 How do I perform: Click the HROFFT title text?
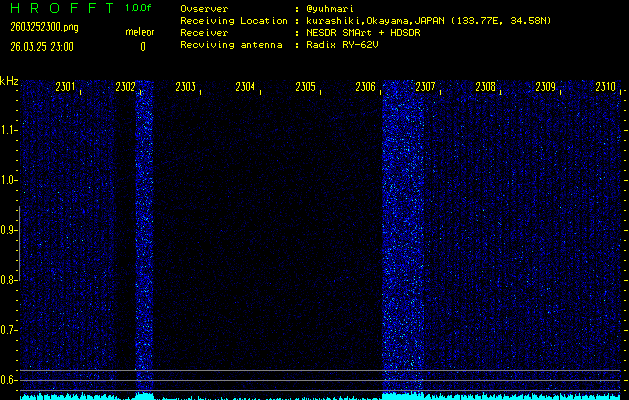click(x=59, y=8)
